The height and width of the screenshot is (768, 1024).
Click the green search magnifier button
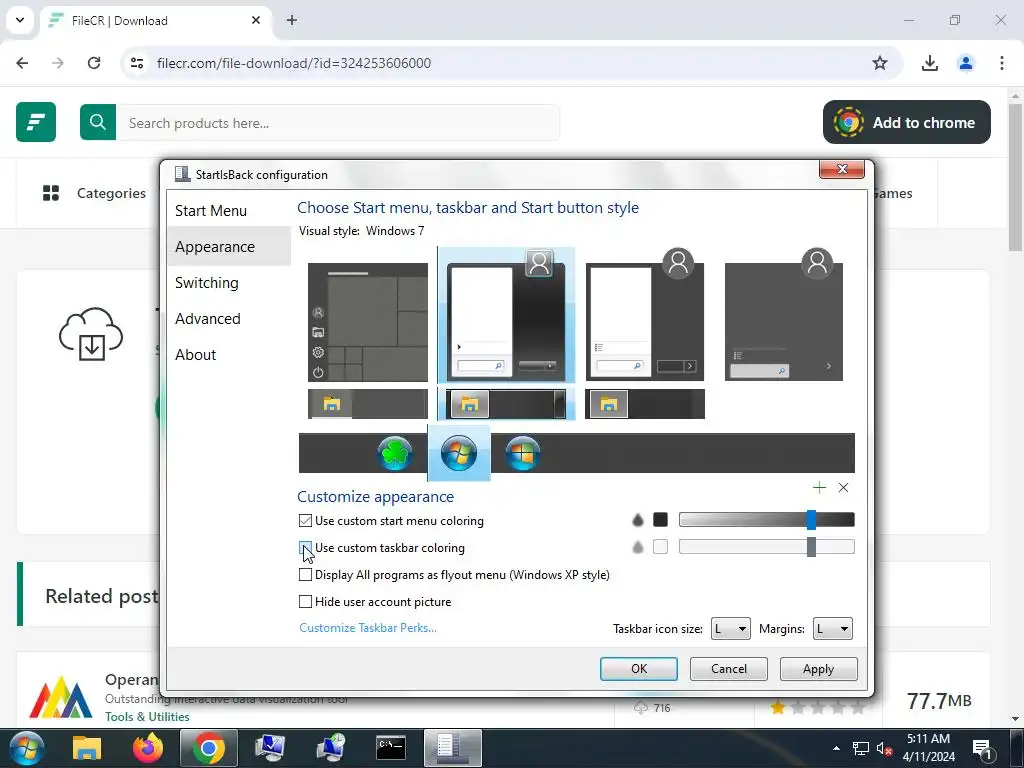coord(98,122)
